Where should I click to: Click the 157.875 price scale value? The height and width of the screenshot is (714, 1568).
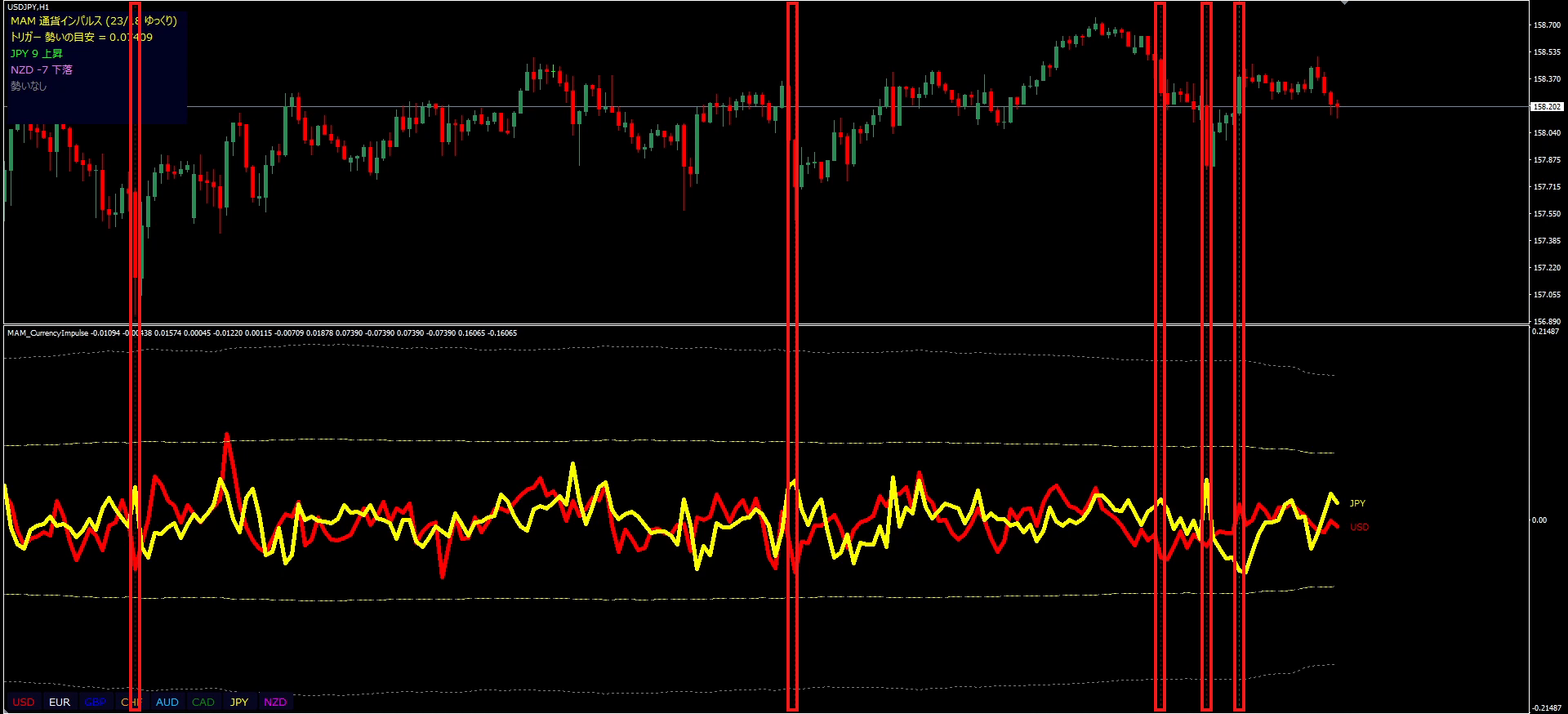tap(1548, 160)
